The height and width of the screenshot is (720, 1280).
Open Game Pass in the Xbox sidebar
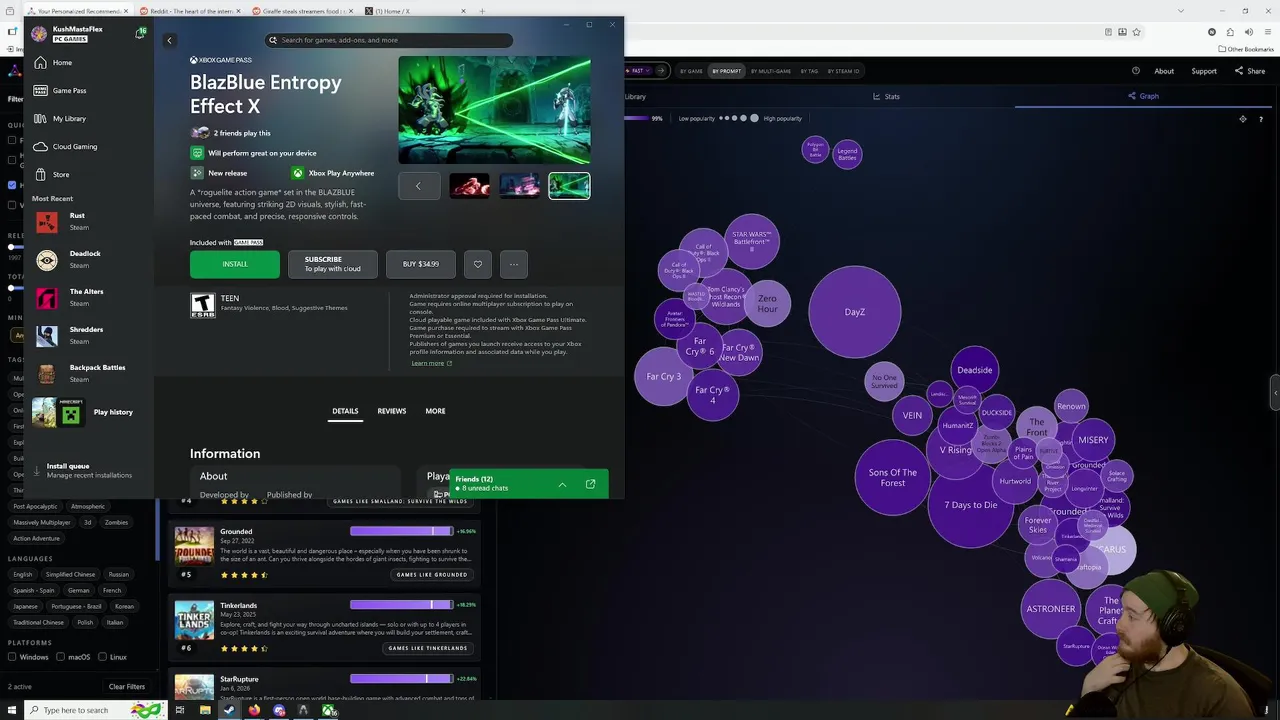[69, 91]
